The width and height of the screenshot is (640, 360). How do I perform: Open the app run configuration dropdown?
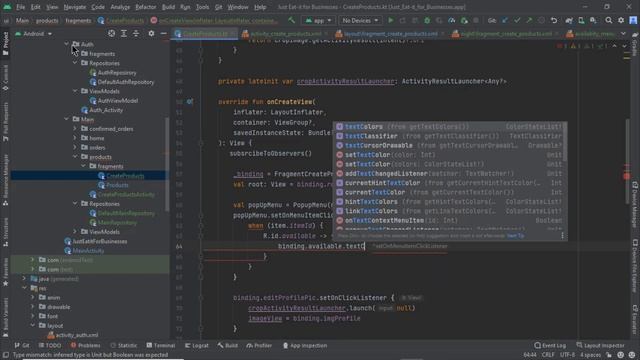click(318, 20)
